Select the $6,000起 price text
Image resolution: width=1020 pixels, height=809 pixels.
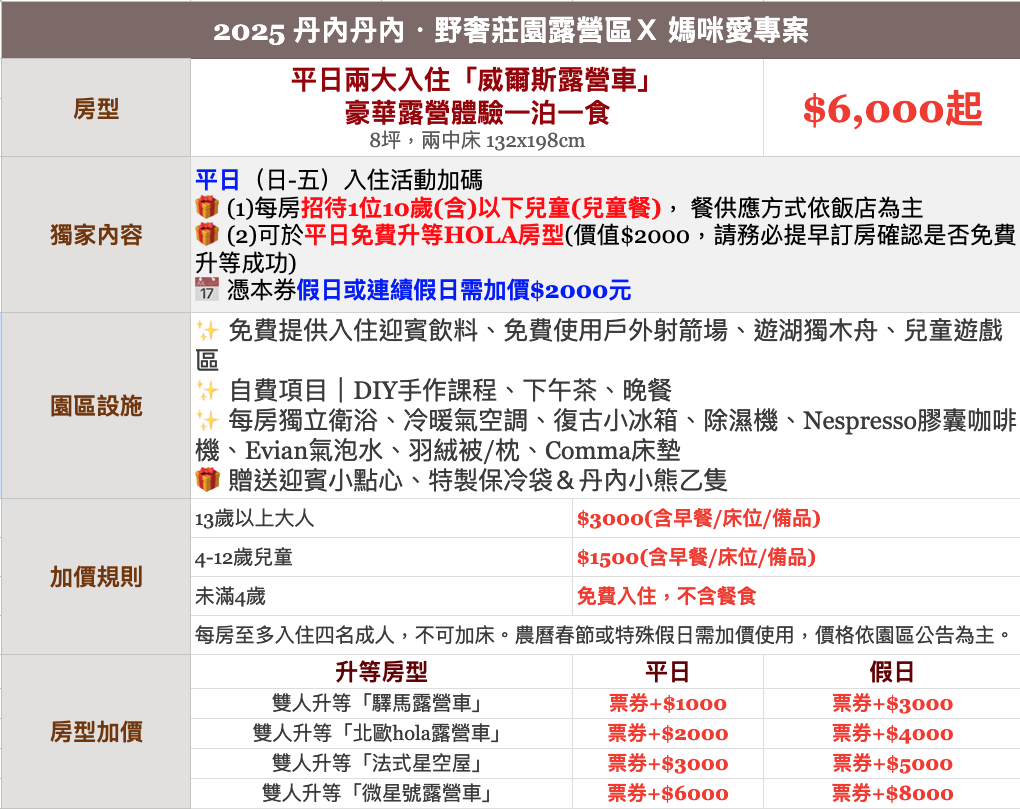coord(891,110)
